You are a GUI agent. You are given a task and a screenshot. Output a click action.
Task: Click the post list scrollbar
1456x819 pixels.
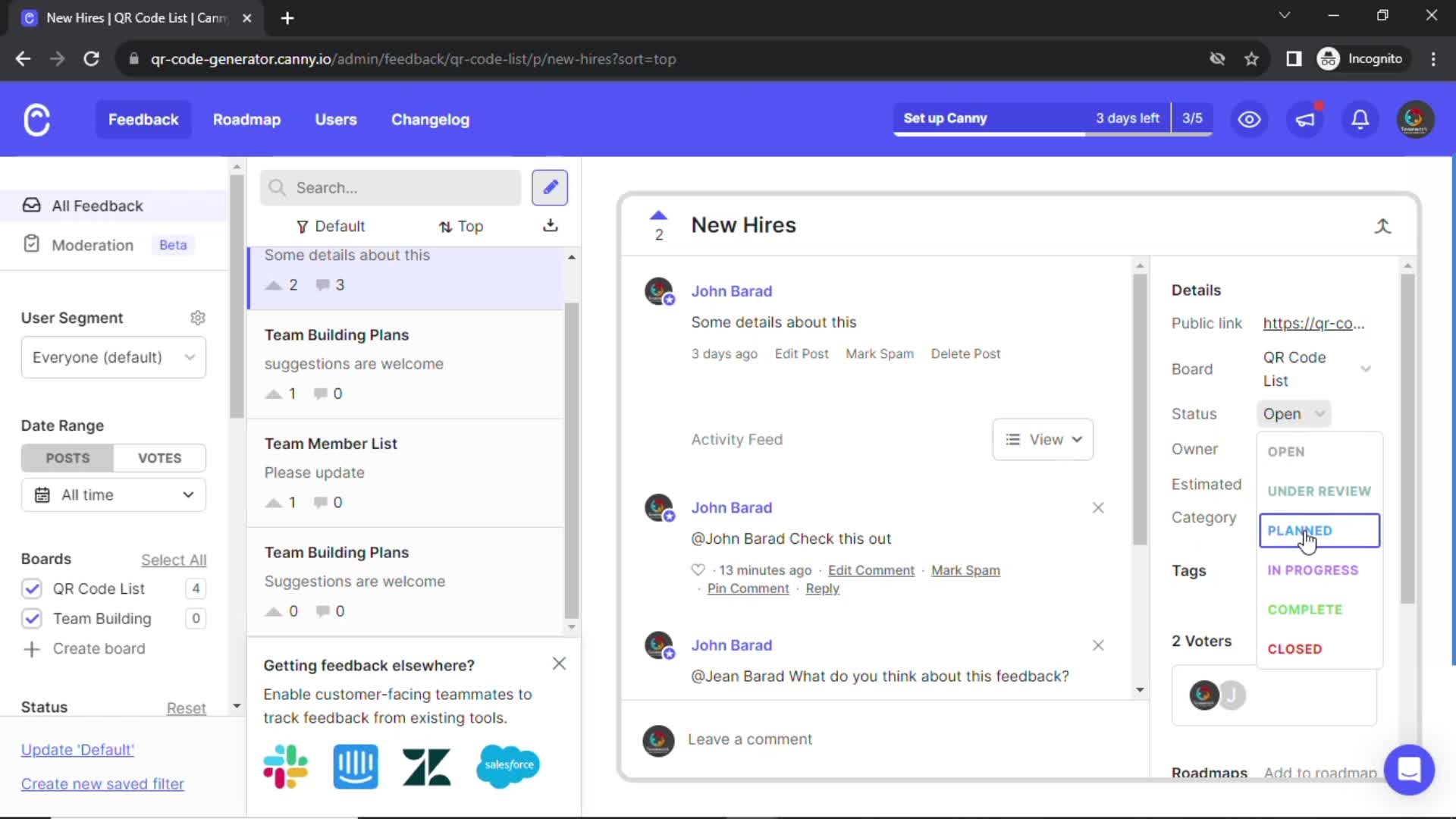pos(572,461)
